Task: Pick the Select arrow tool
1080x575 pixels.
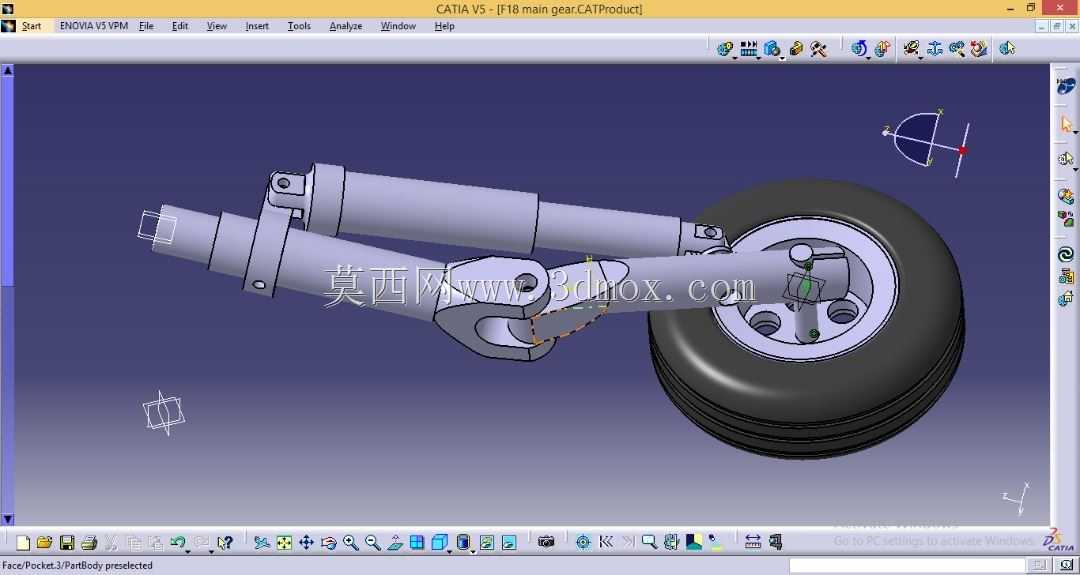Action: click(x=1066, y=125)
